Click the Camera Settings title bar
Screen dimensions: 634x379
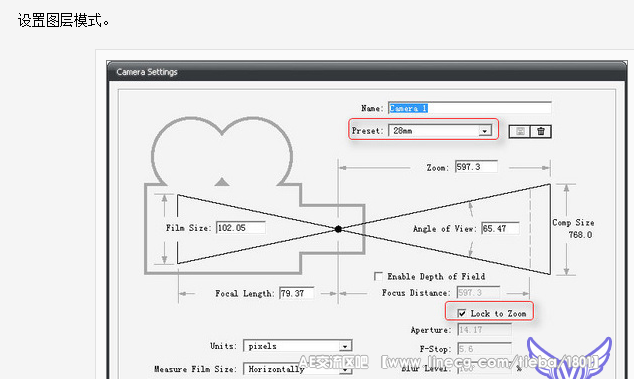[367, 72]
